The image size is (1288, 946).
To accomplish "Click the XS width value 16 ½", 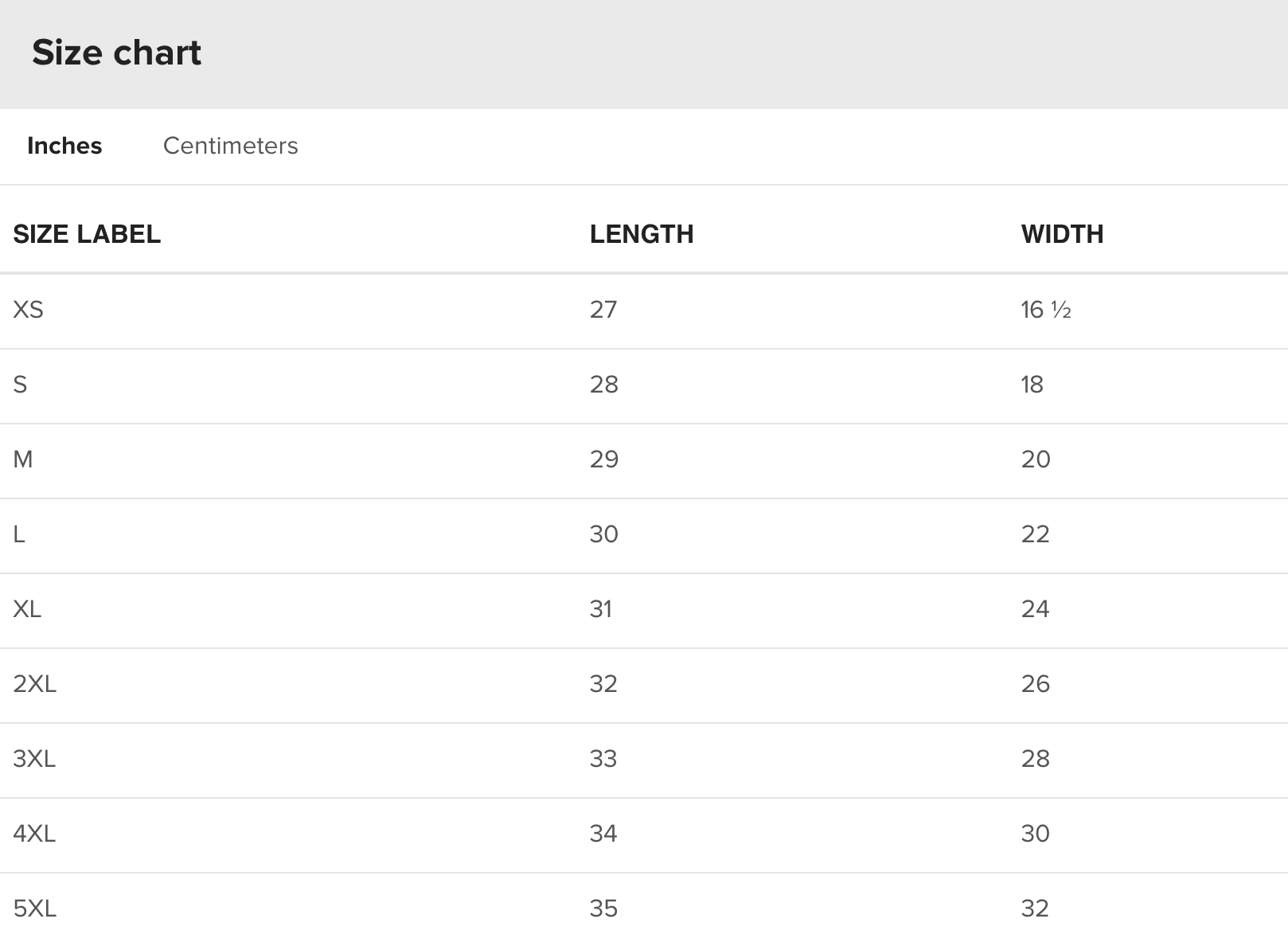I will [1046, 310].
